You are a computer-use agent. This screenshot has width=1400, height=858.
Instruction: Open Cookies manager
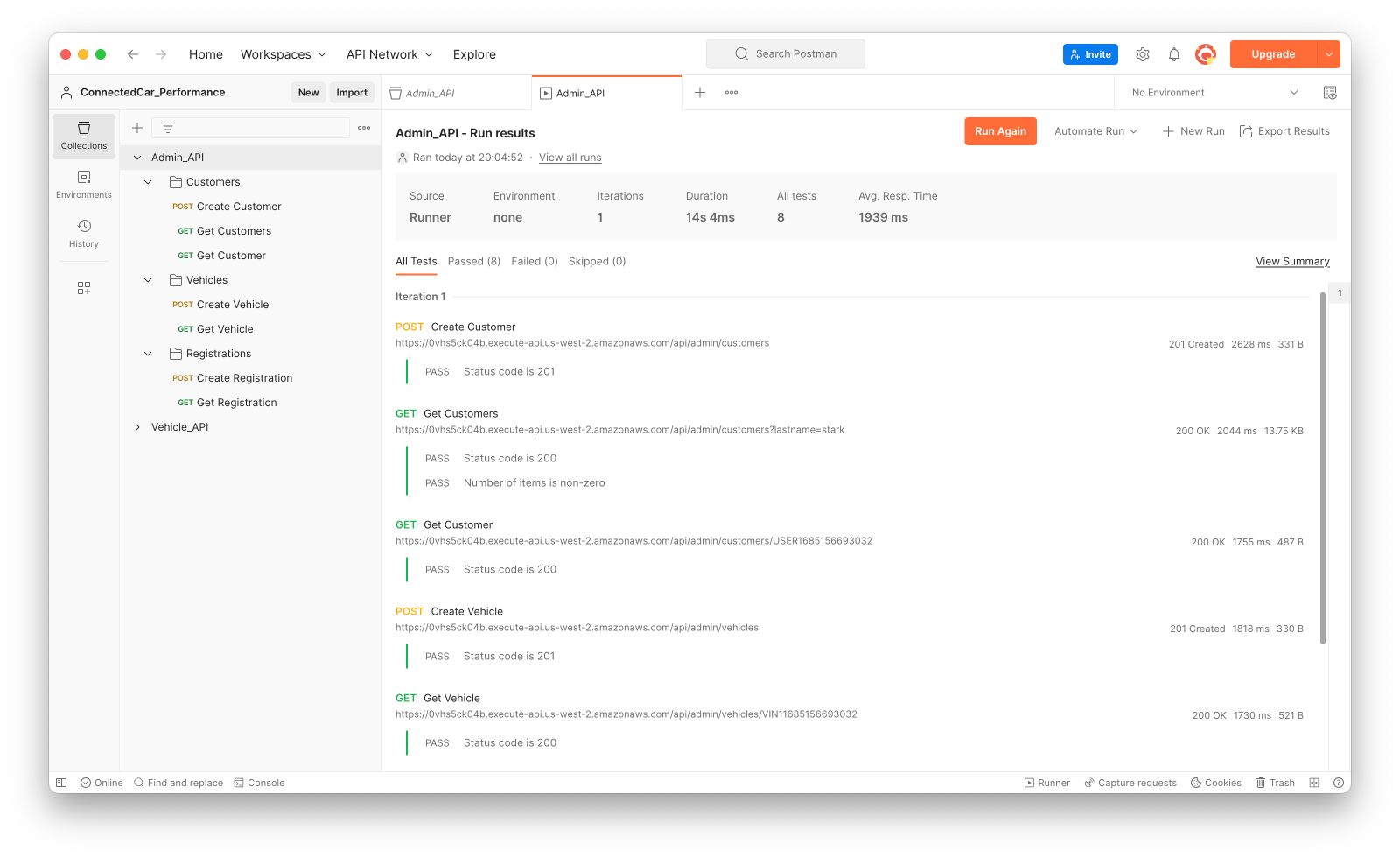tap(1216, 783)
